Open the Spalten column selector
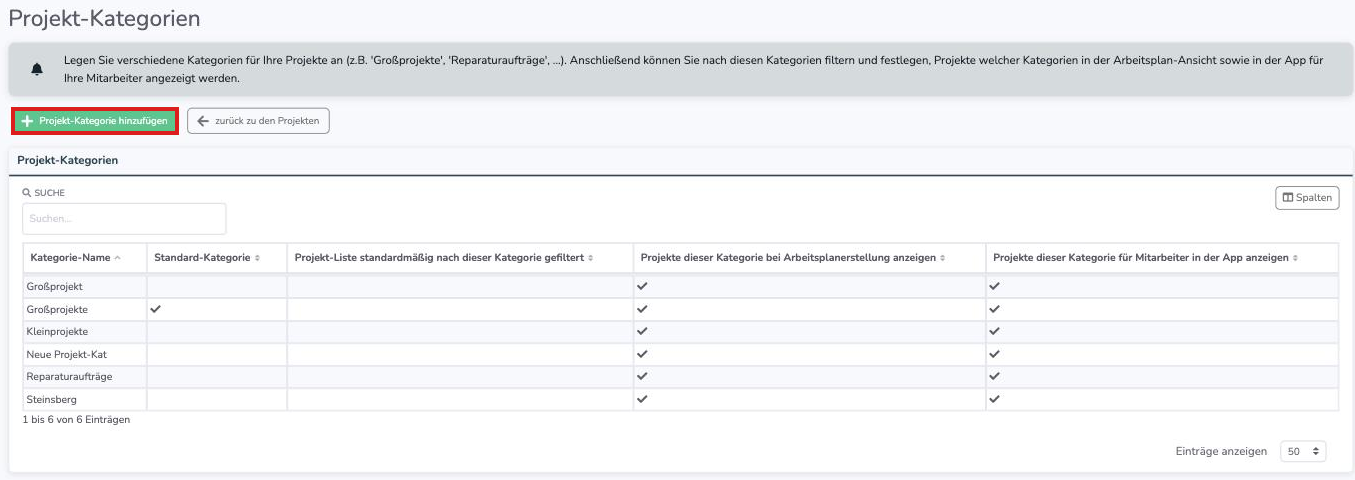The height and width of the screenshot is (480, 1355). (1307, 198)
